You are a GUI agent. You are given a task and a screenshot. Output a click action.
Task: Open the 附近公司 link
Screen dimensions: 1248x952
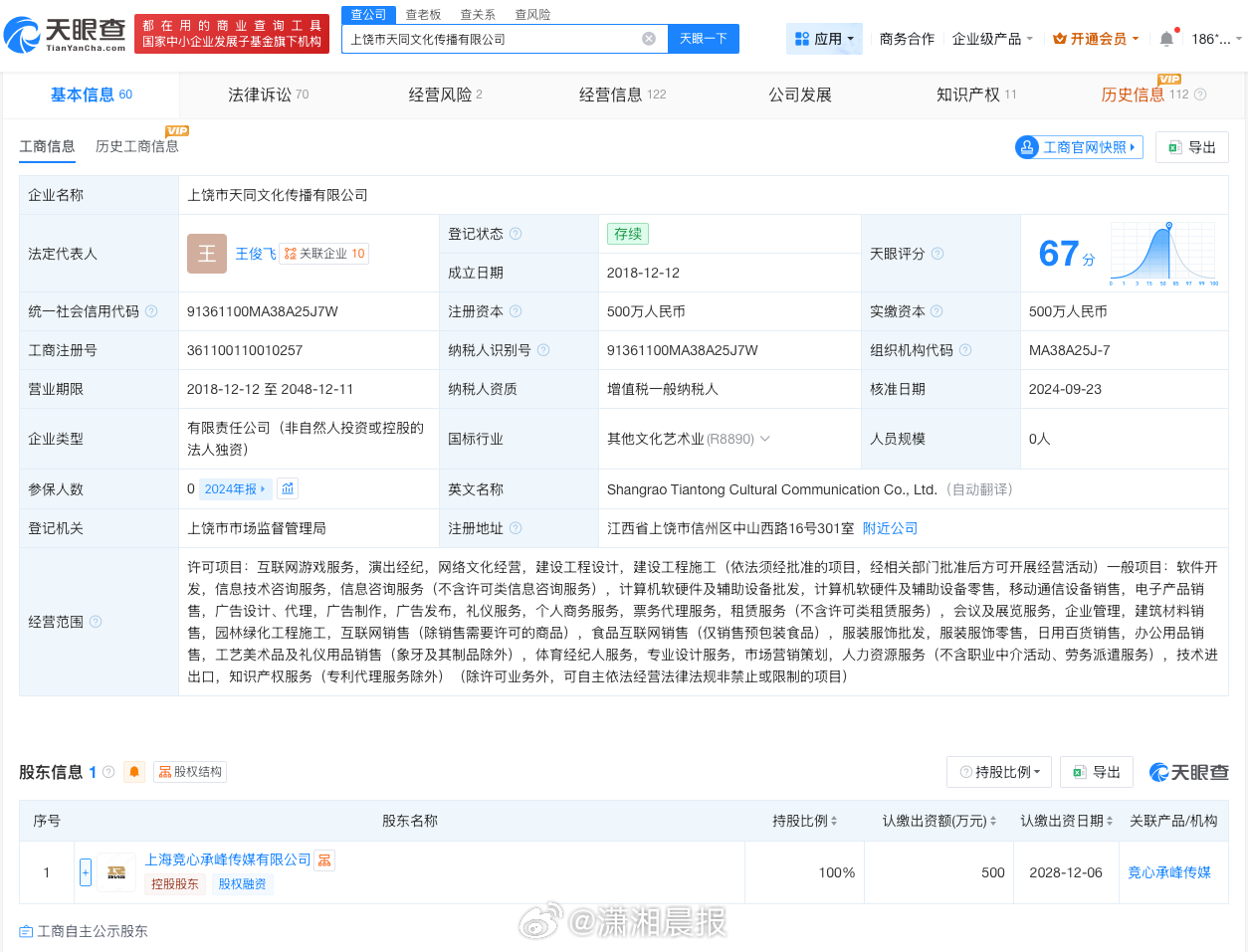coord(890,528)
